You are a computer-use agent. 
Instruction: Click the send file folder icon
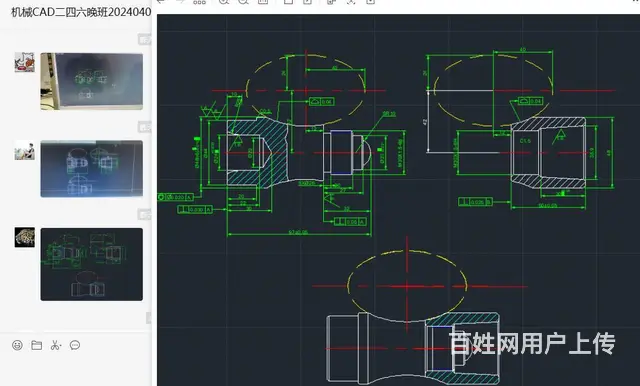click(36, 345)
